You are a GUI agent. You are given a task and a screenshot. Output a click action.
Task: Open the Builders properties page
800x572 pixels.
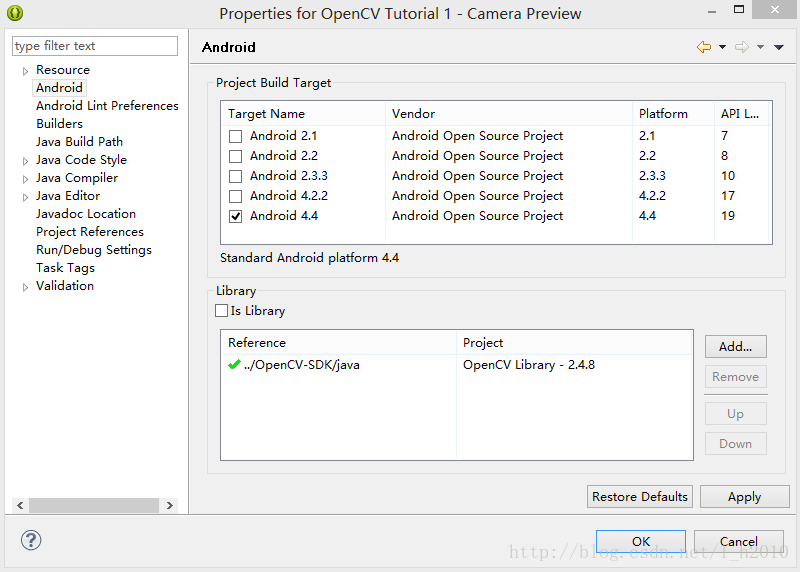pos(59,123)
